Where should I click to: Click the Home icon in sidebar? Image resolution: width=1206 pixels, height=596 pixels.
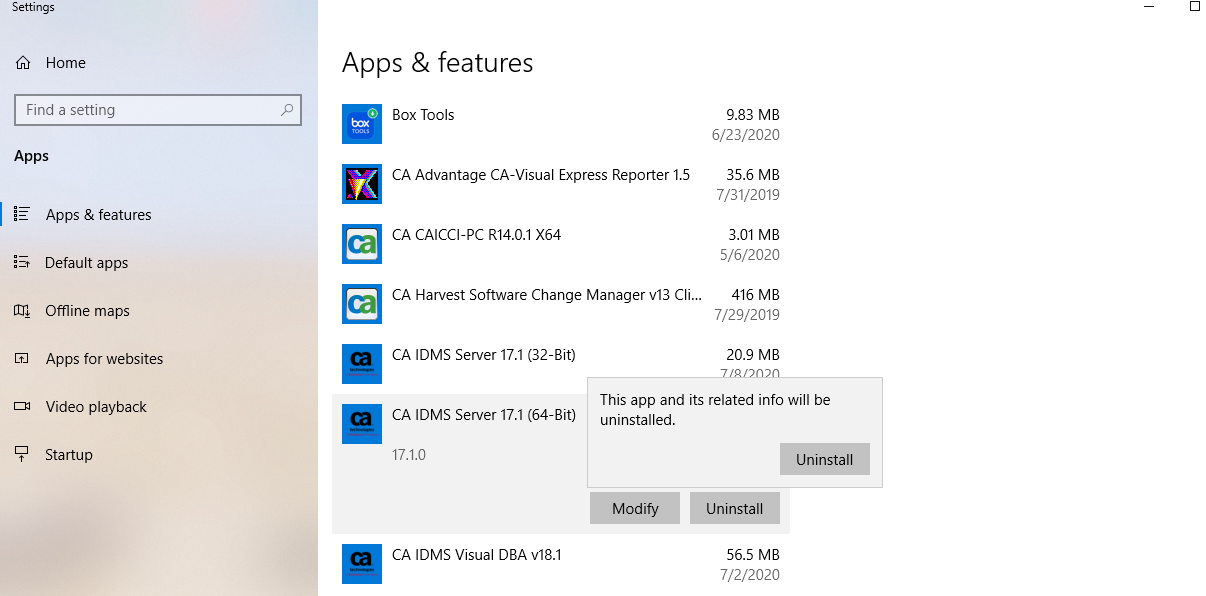point(23,63)
